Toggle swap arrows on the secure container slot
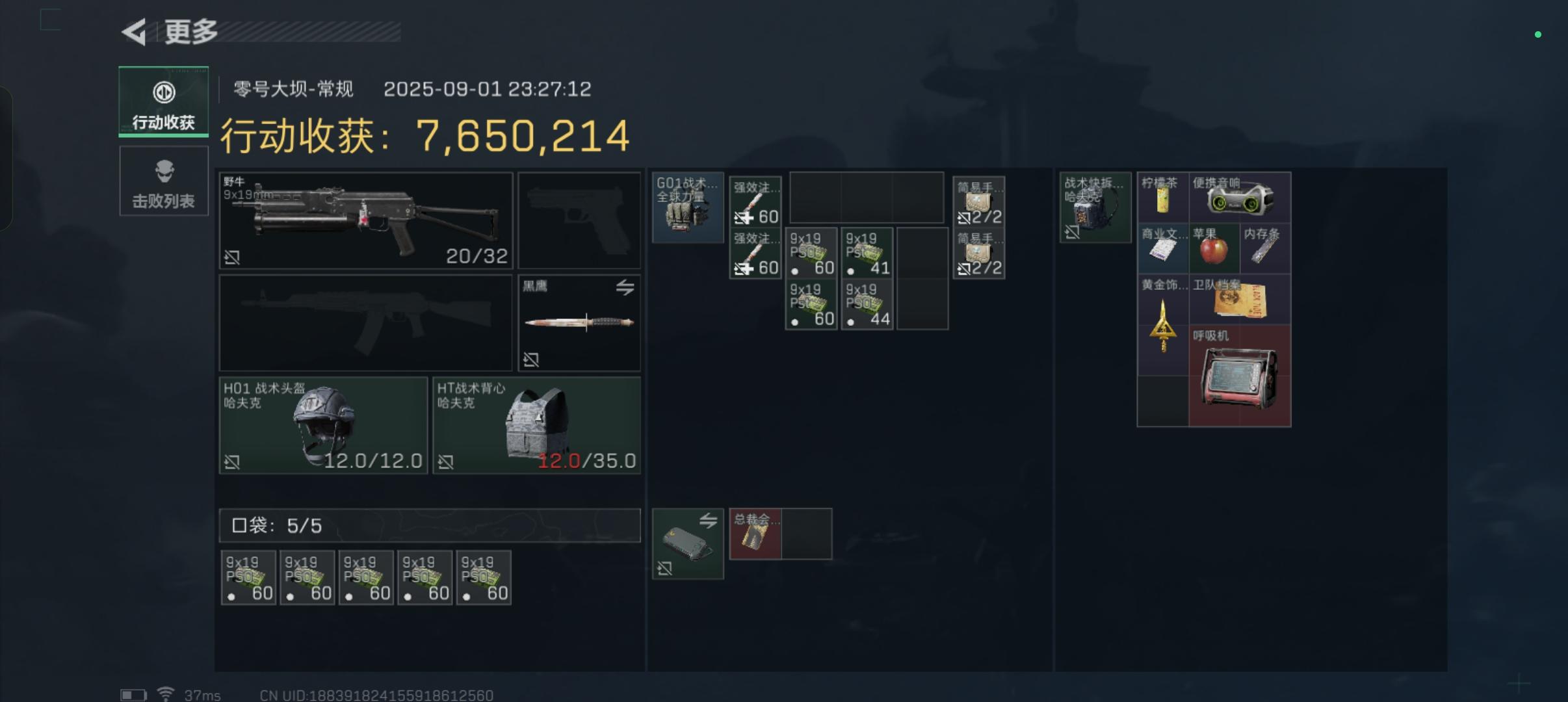 (x=708, y=520)
